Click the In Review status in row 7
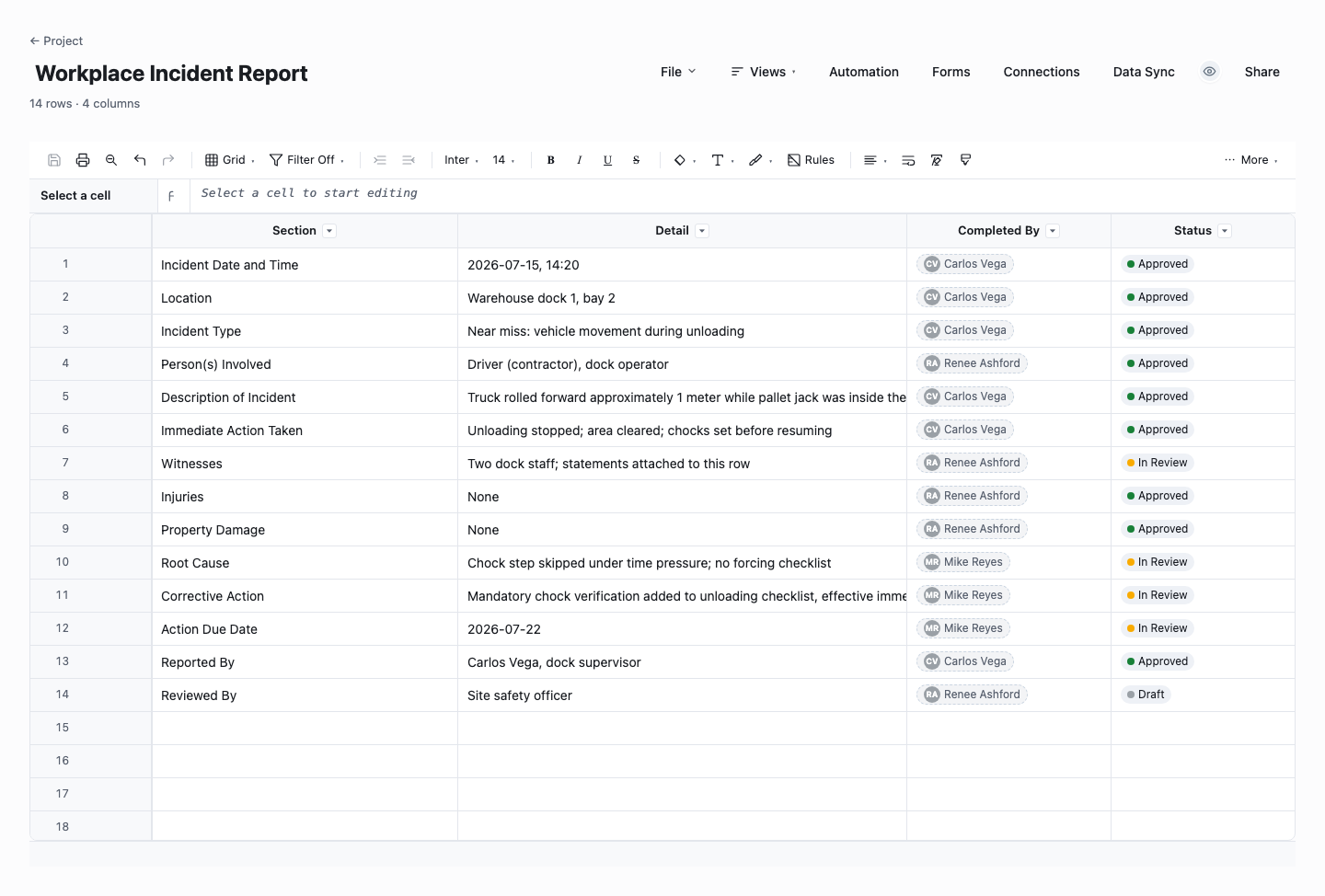Screen dimensions: 1325x896 1158,463
